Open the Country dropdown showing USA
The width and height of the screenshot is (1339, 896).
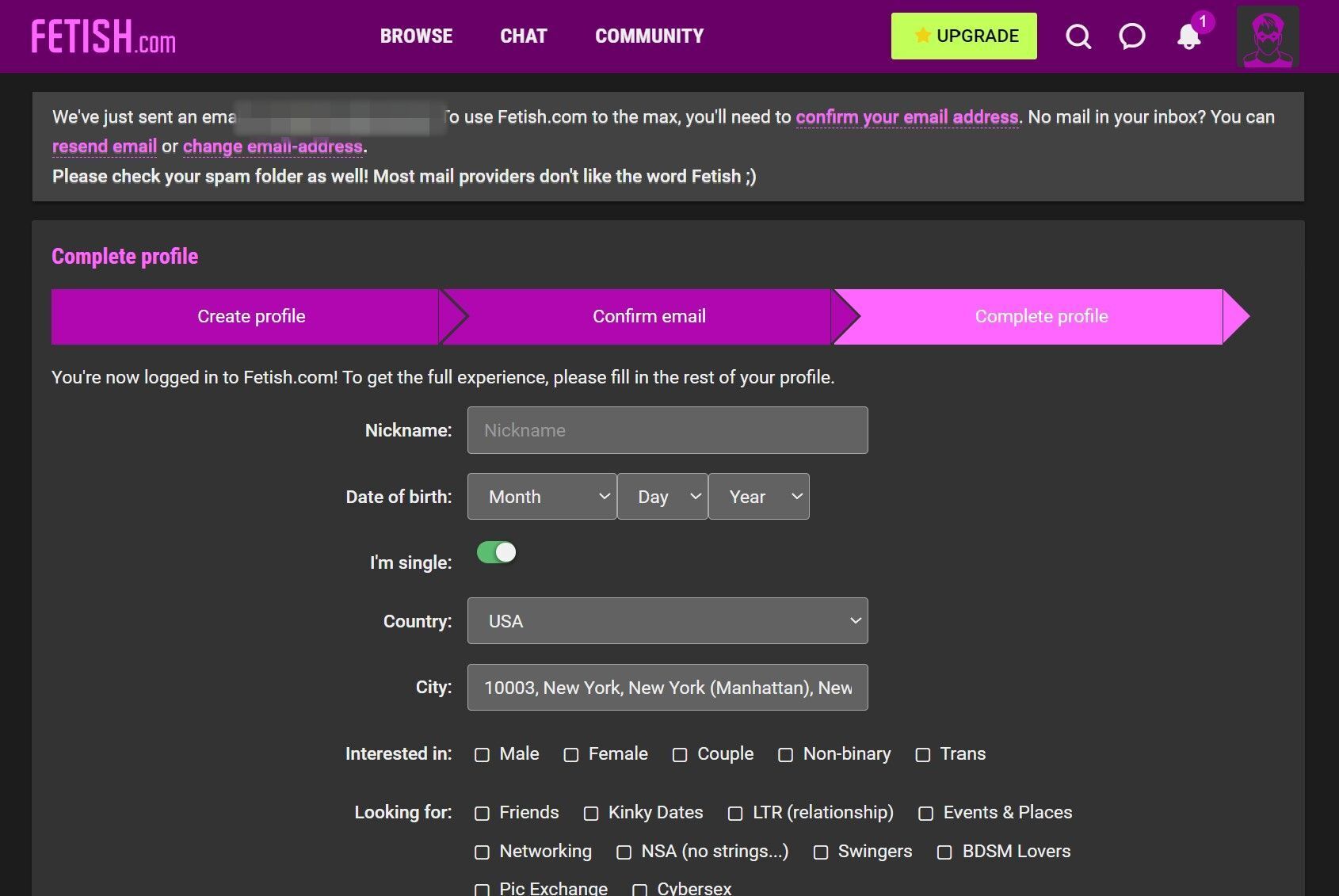click(667, 621)
